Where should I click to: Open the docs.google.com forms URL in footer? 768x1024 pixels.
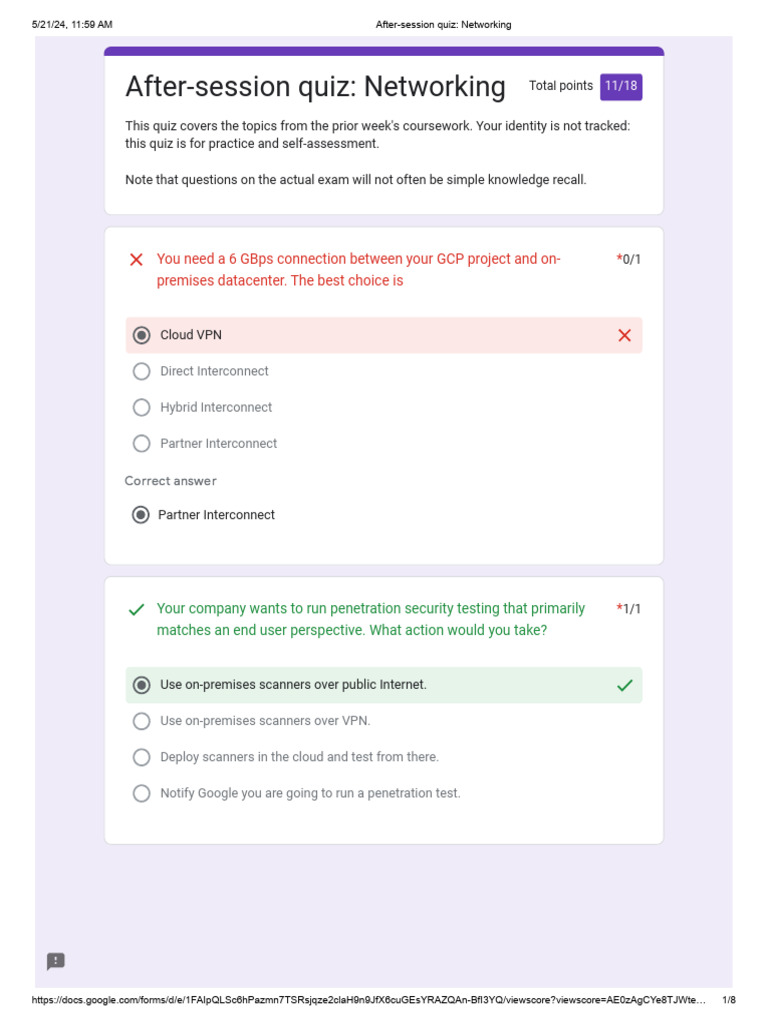[x=370, y=1000]
